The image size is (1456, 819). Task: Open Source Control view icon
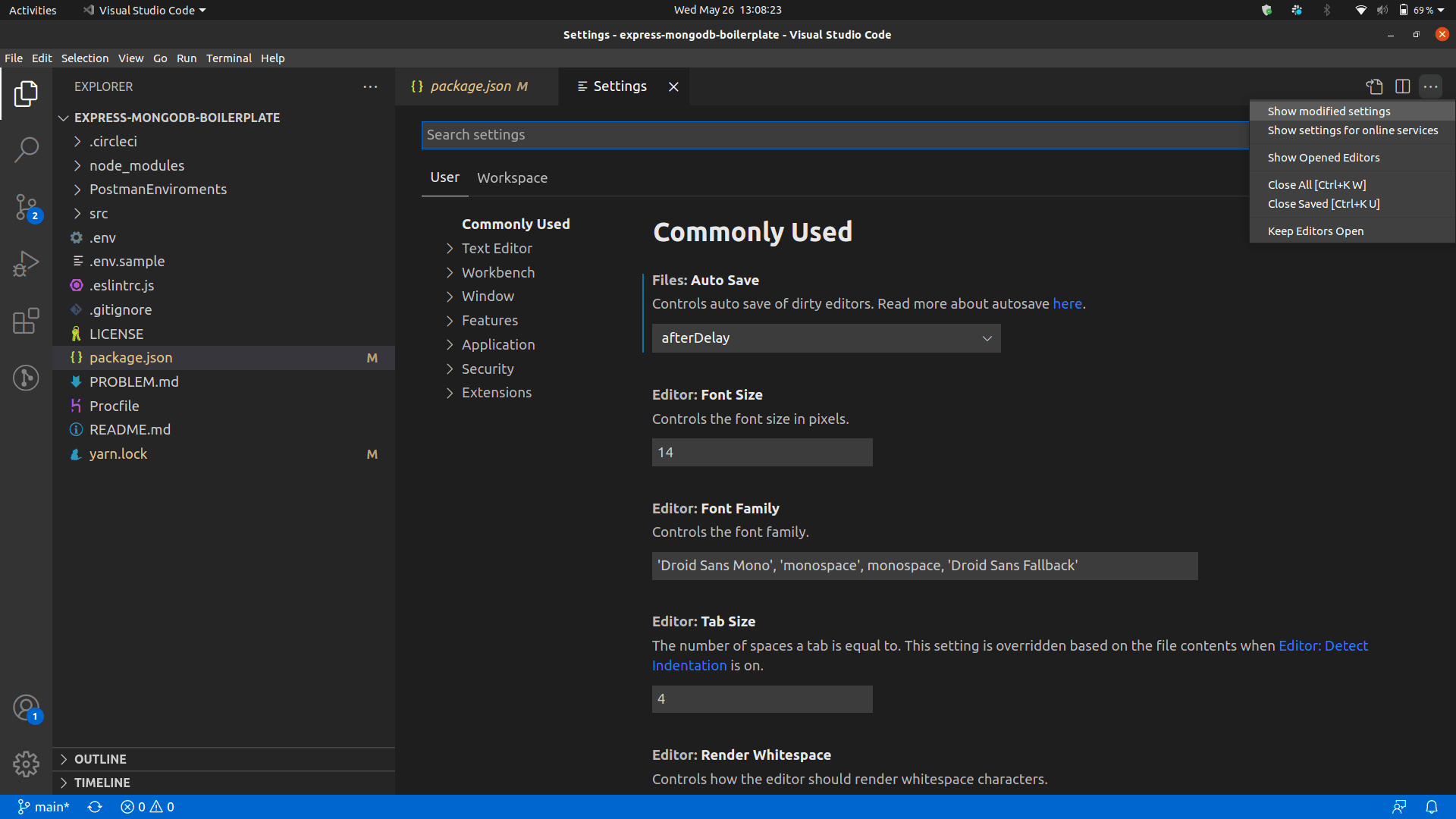coord(26,207)
